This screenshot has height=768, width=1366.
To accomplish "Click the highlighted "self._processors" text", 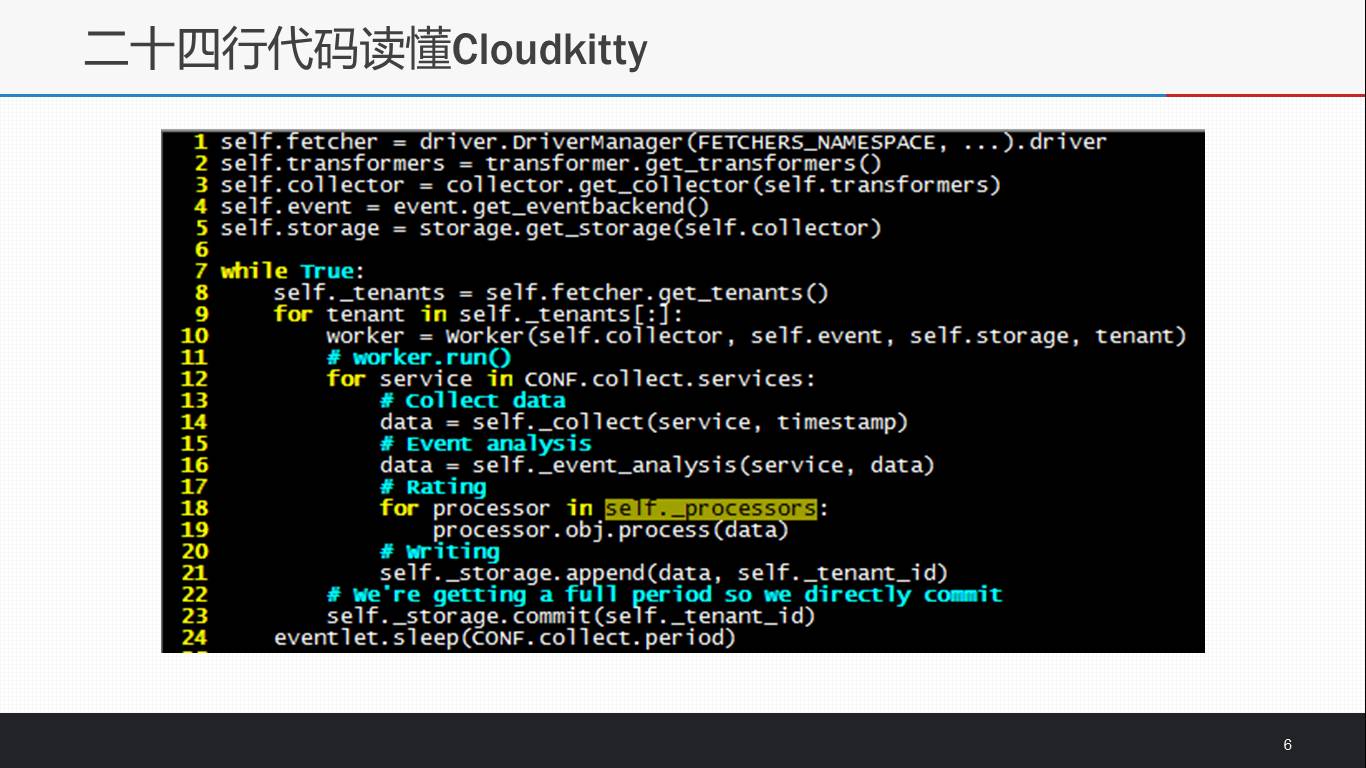I will click(710, 508).
